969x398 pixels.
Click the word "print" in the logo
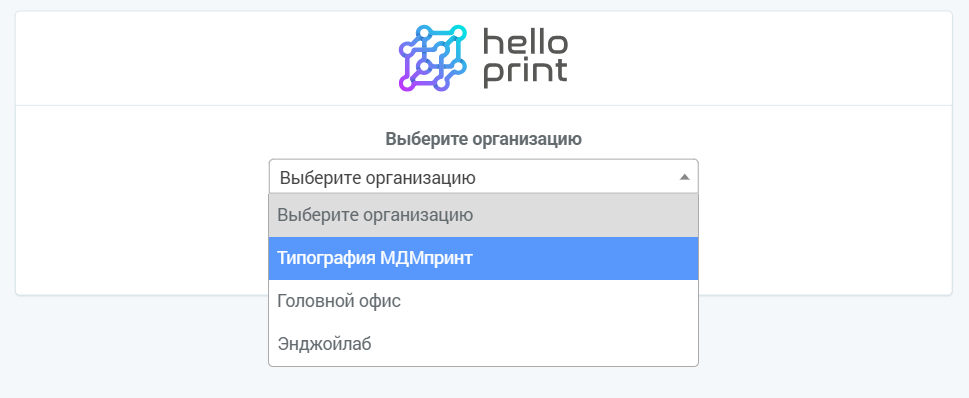point(525,72)
